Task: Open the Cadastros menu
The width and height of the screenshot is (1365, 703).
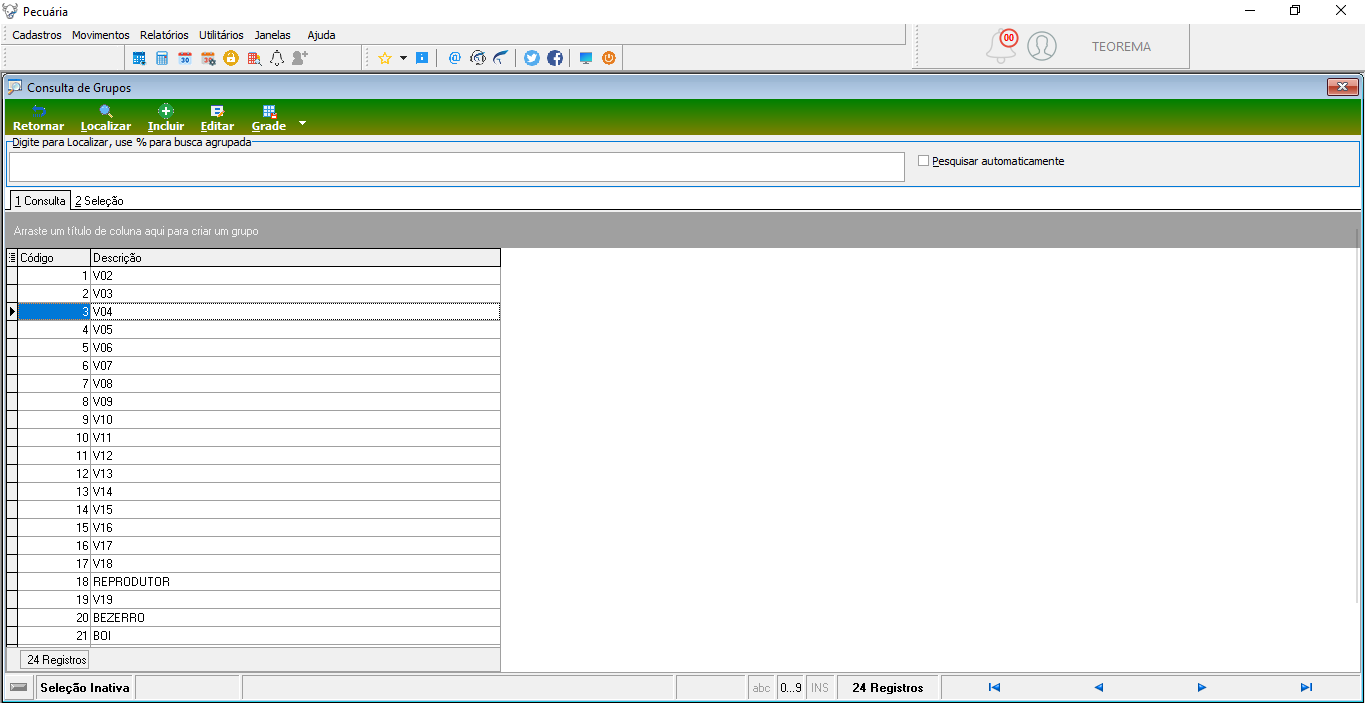Action: pyautogui.click(x=37, y=35)
